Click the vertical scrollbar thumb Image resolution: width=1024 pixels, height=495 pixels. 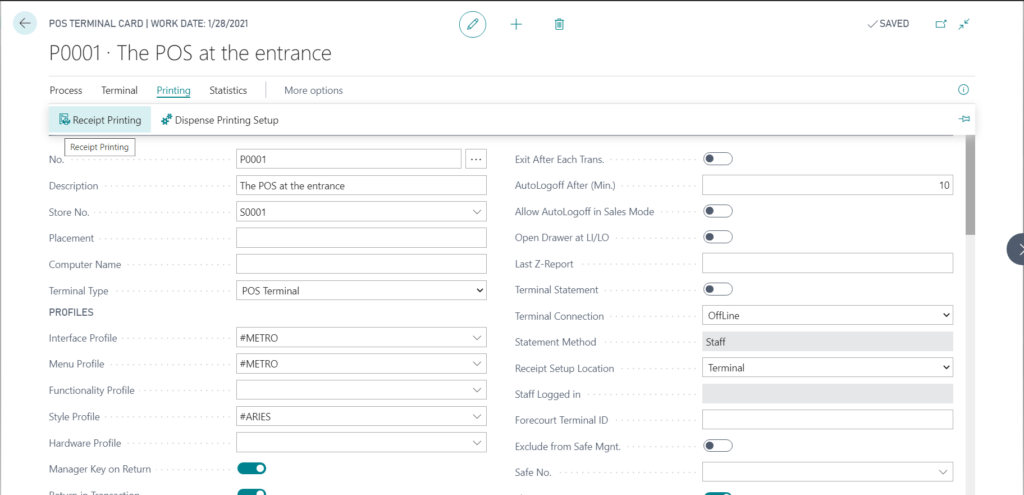(x=970, y=185)
